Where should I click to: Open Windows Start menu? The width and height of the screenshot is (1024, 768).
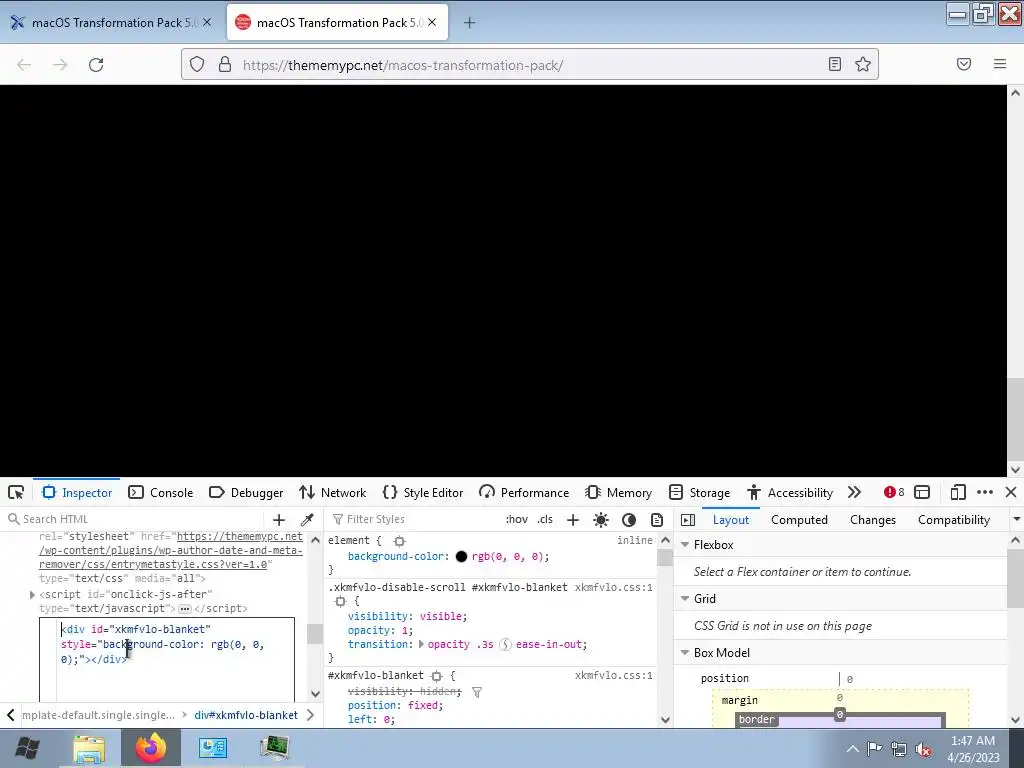coord(27,748)
